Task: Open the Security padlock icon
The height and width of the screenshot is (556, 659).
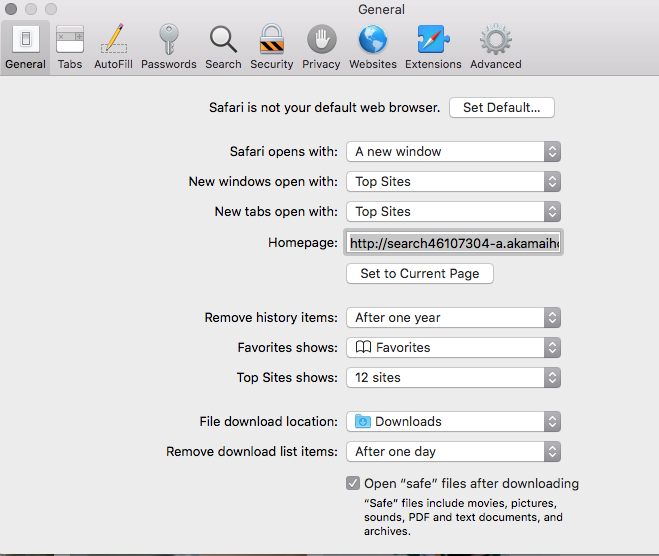Action: tap(272, 39)
